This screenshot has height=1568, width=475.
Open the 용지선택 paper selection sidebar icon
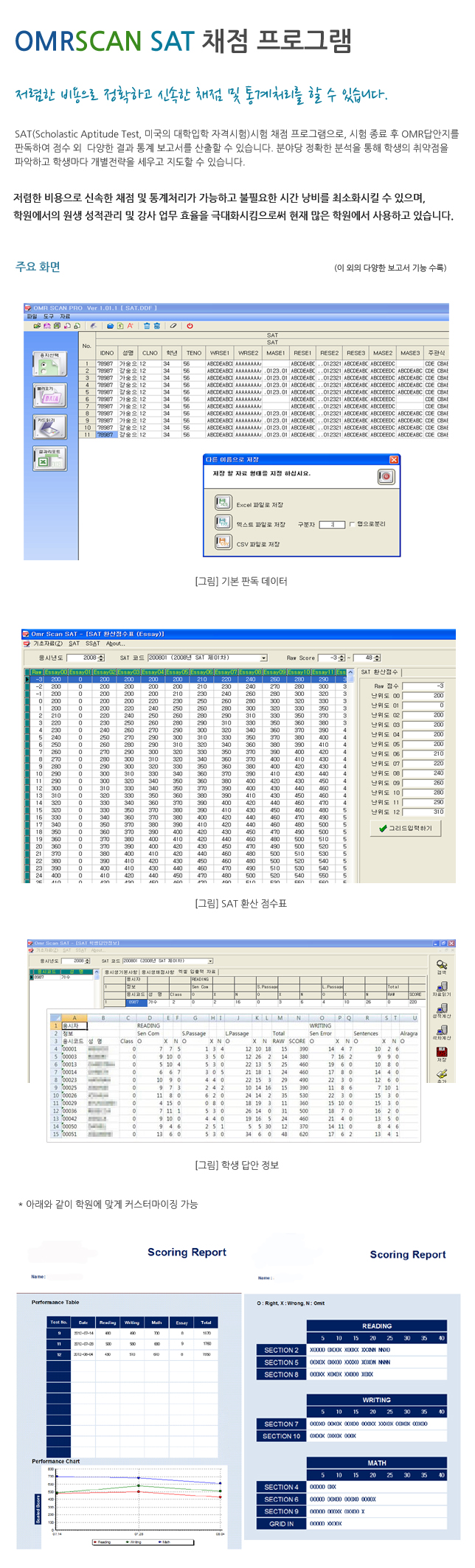(x=49, y=363)
